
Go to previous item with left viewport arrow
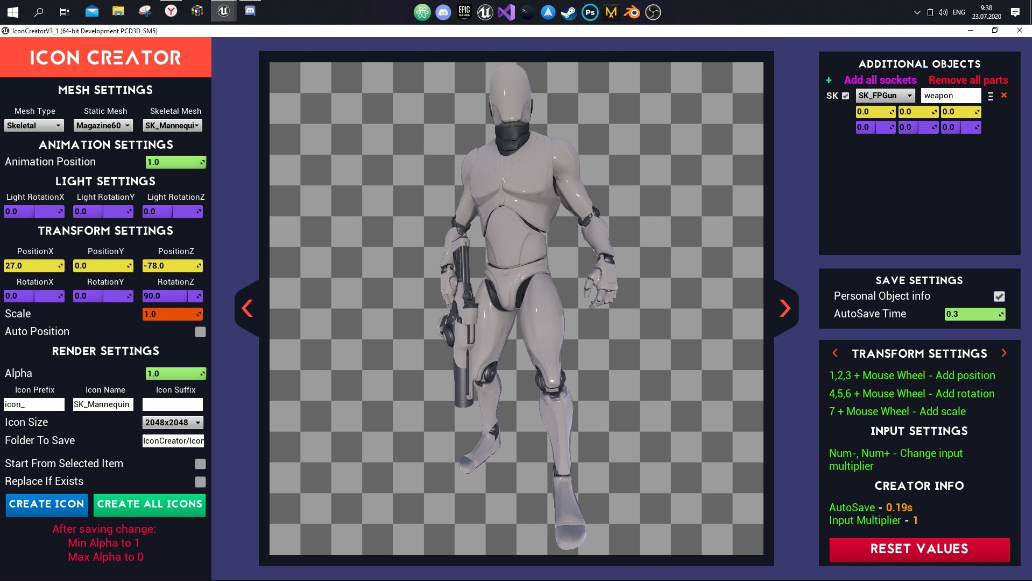click(247, 308)
